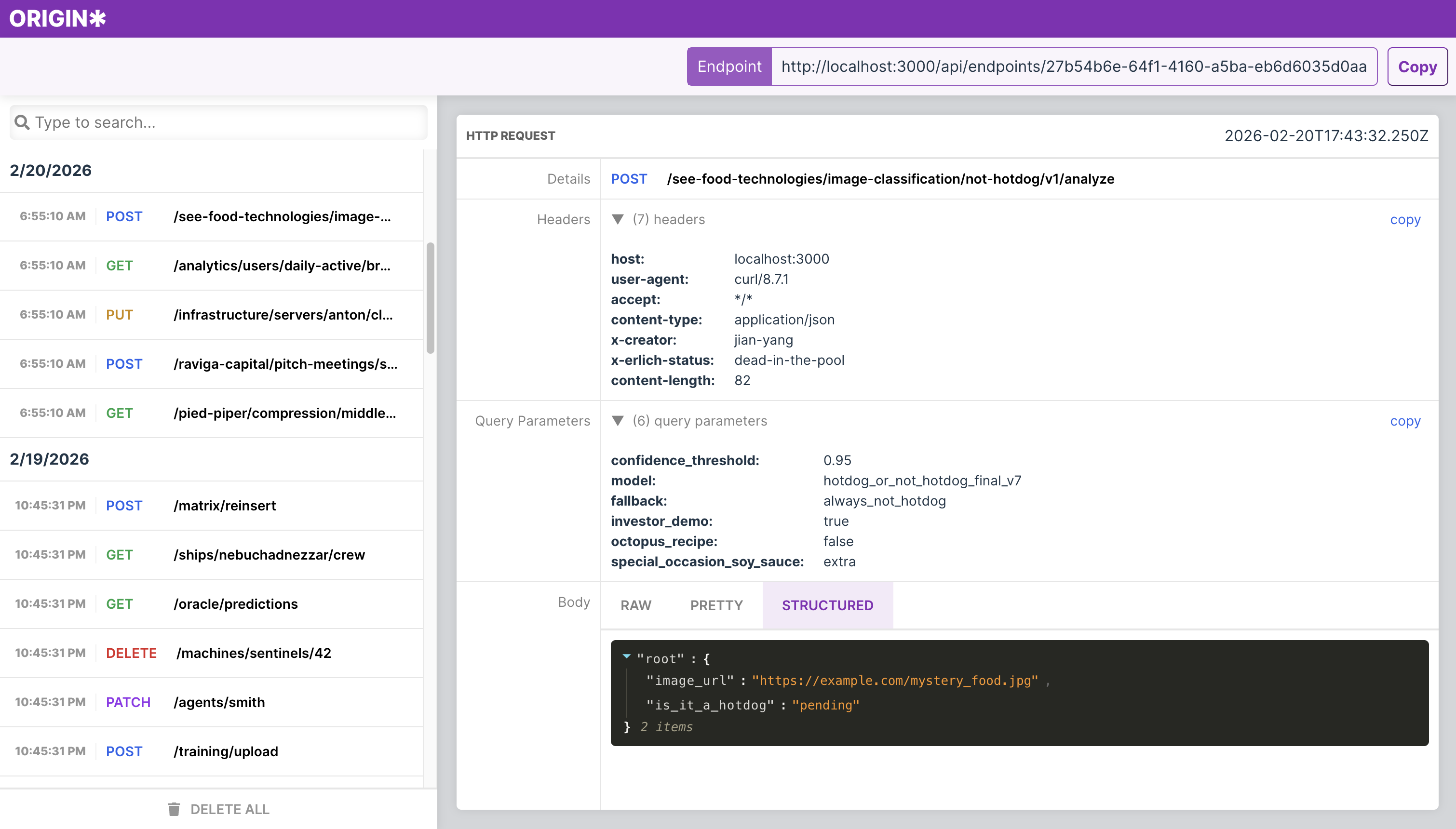Copy the request headers
This screenshot has width=1456, height=829.
click(x=1405, y=219)
